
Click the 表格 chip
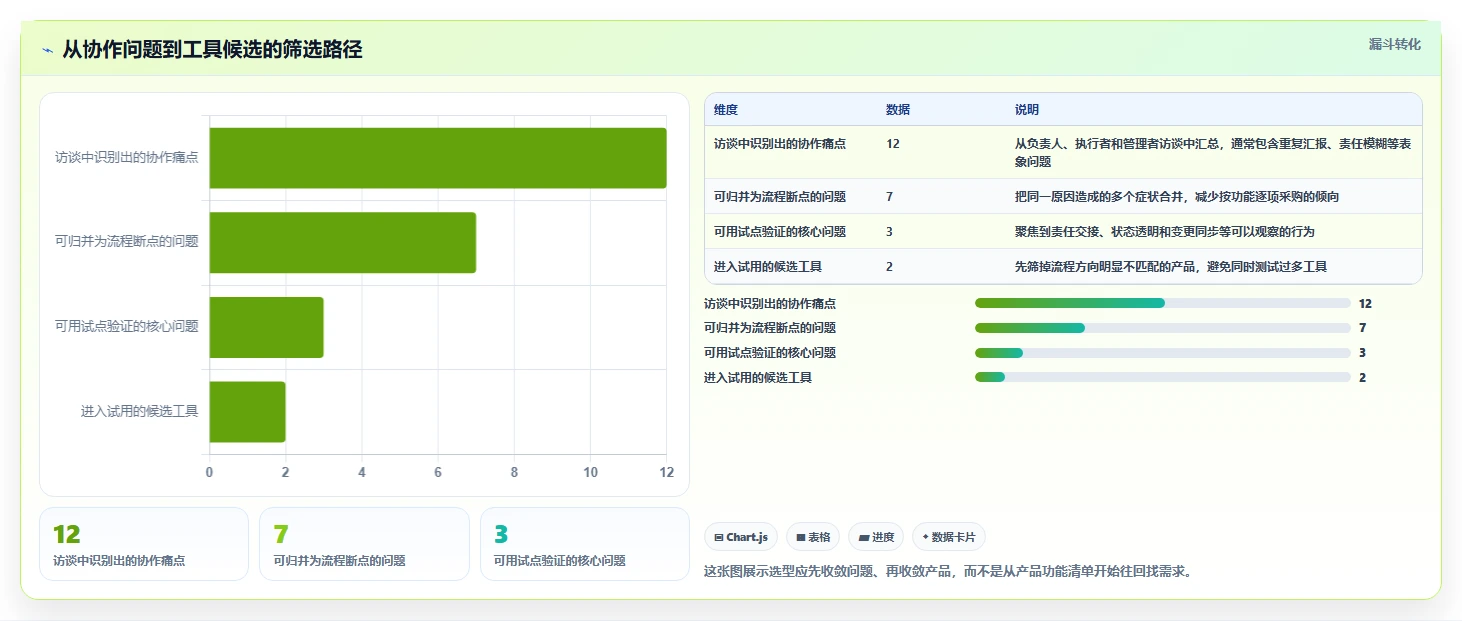[x=813, y=537]
